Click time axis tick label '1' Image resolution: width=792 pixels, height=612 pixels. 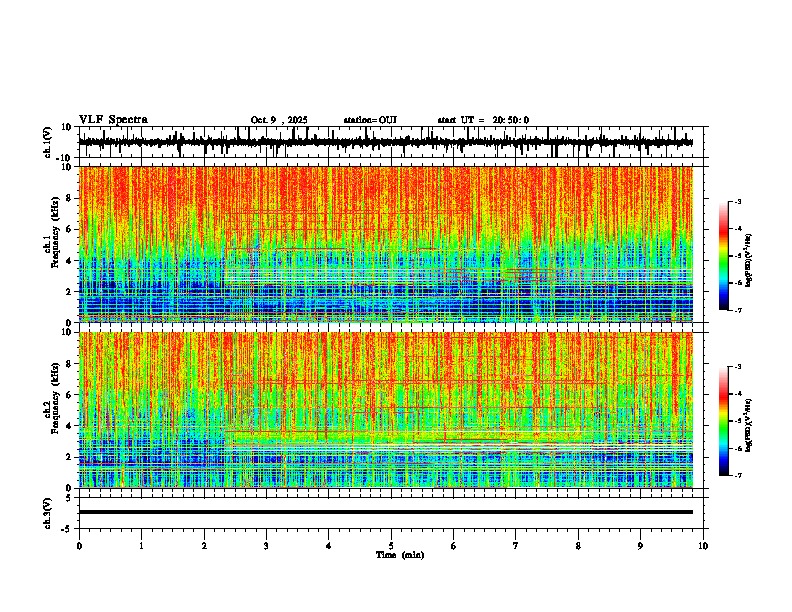141,546
